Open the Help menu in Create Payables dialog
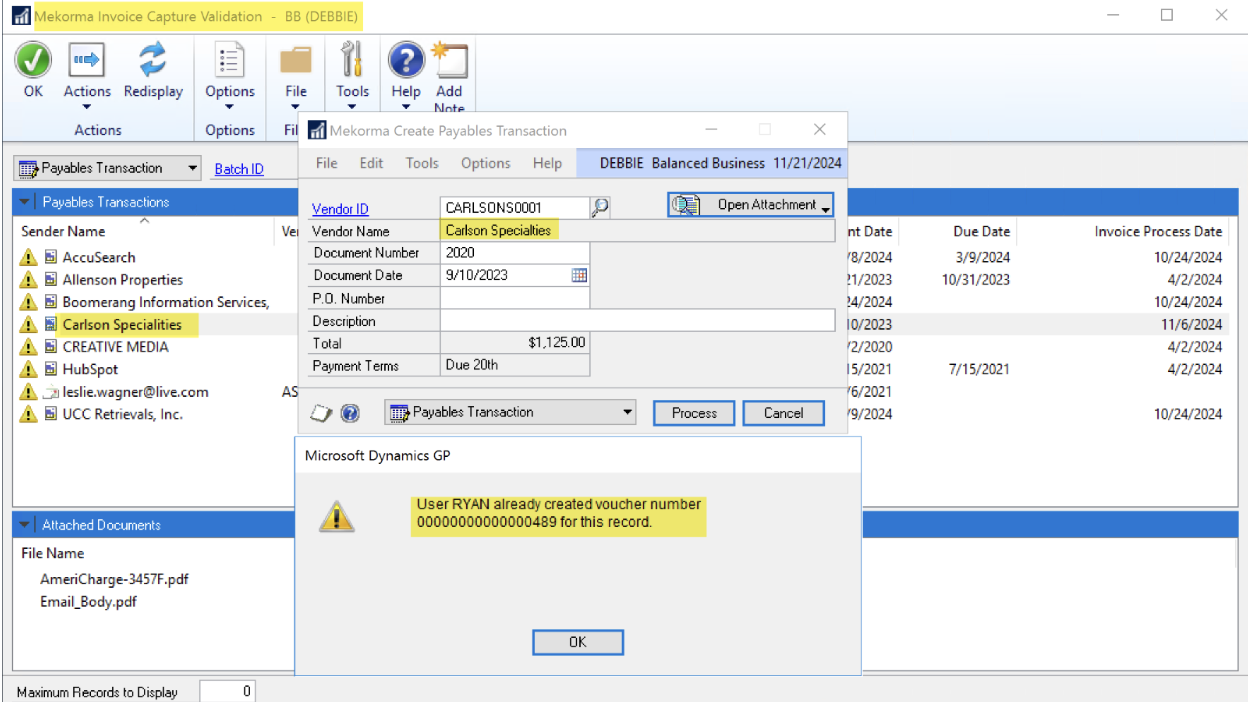 tap(547, 163)
